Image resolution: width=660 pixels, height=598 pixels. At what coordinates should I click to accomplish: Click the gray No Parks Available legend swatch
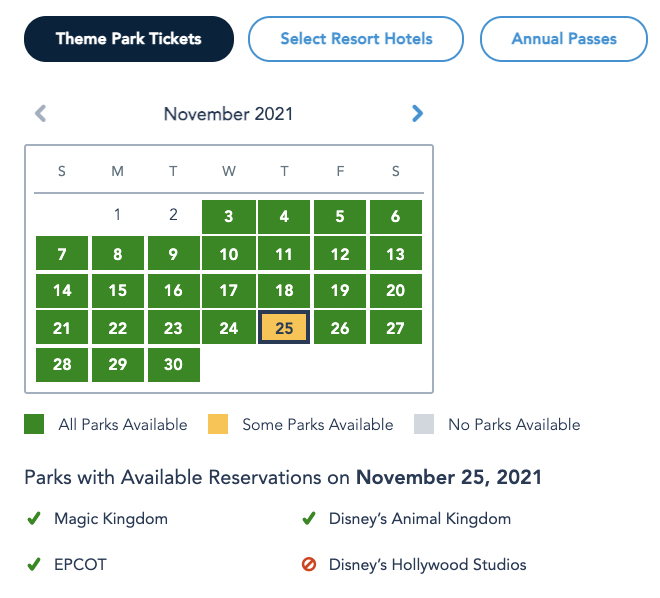click(x=424, y=424)
